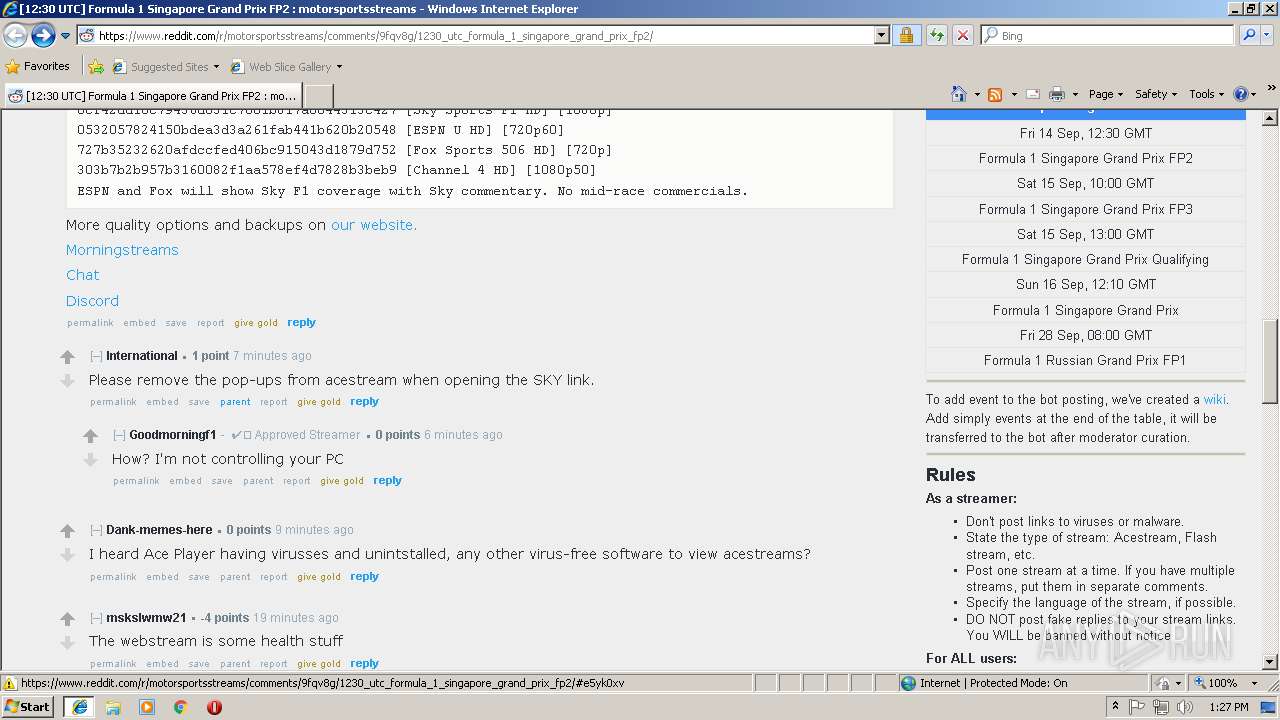The width and height of the screenshot is (1280, 720).
Task: Upvote the mskslwmw21 comment
Action: coord(67,619)
